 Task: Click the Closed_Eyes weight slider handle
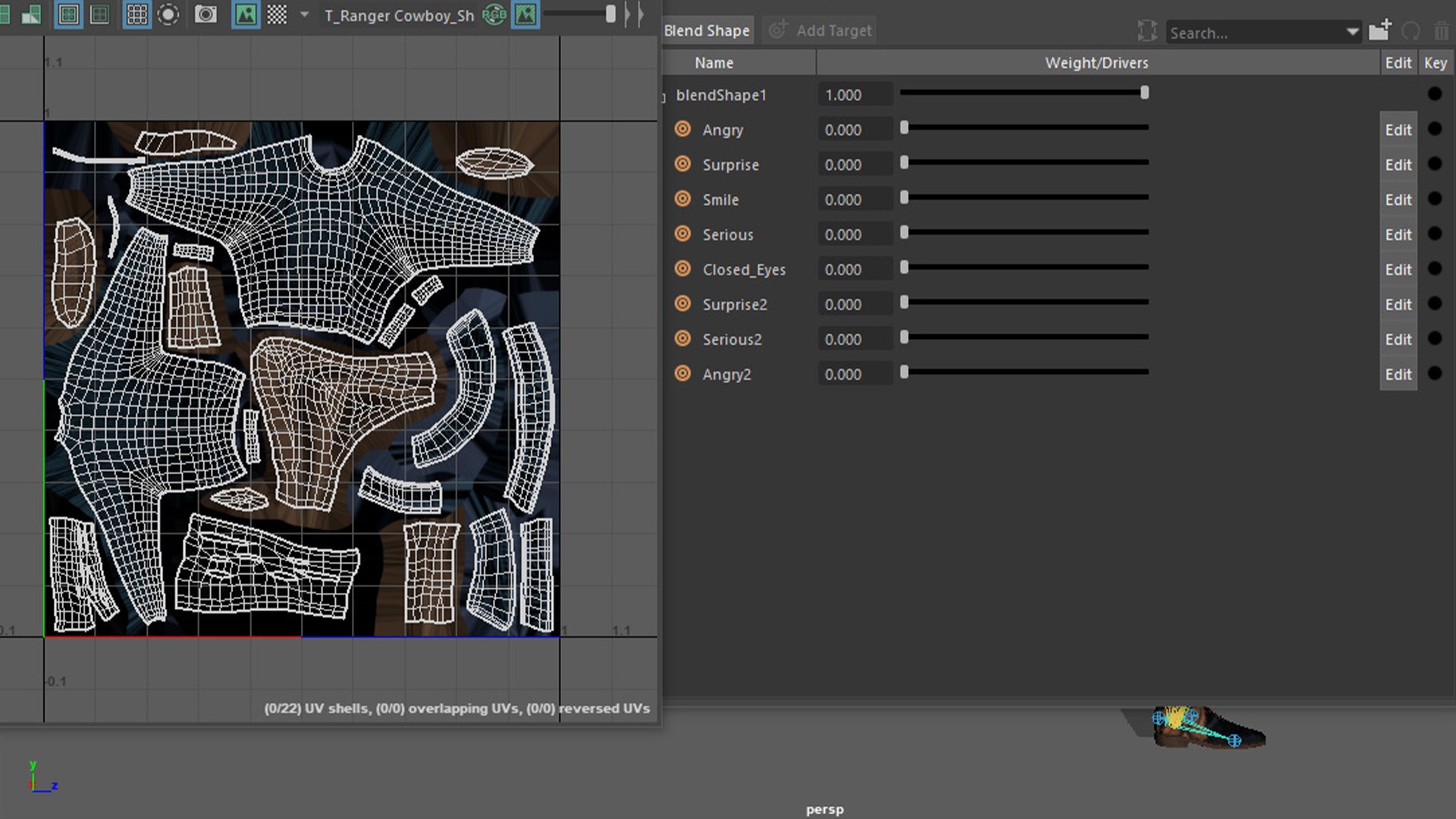[904, 267]
